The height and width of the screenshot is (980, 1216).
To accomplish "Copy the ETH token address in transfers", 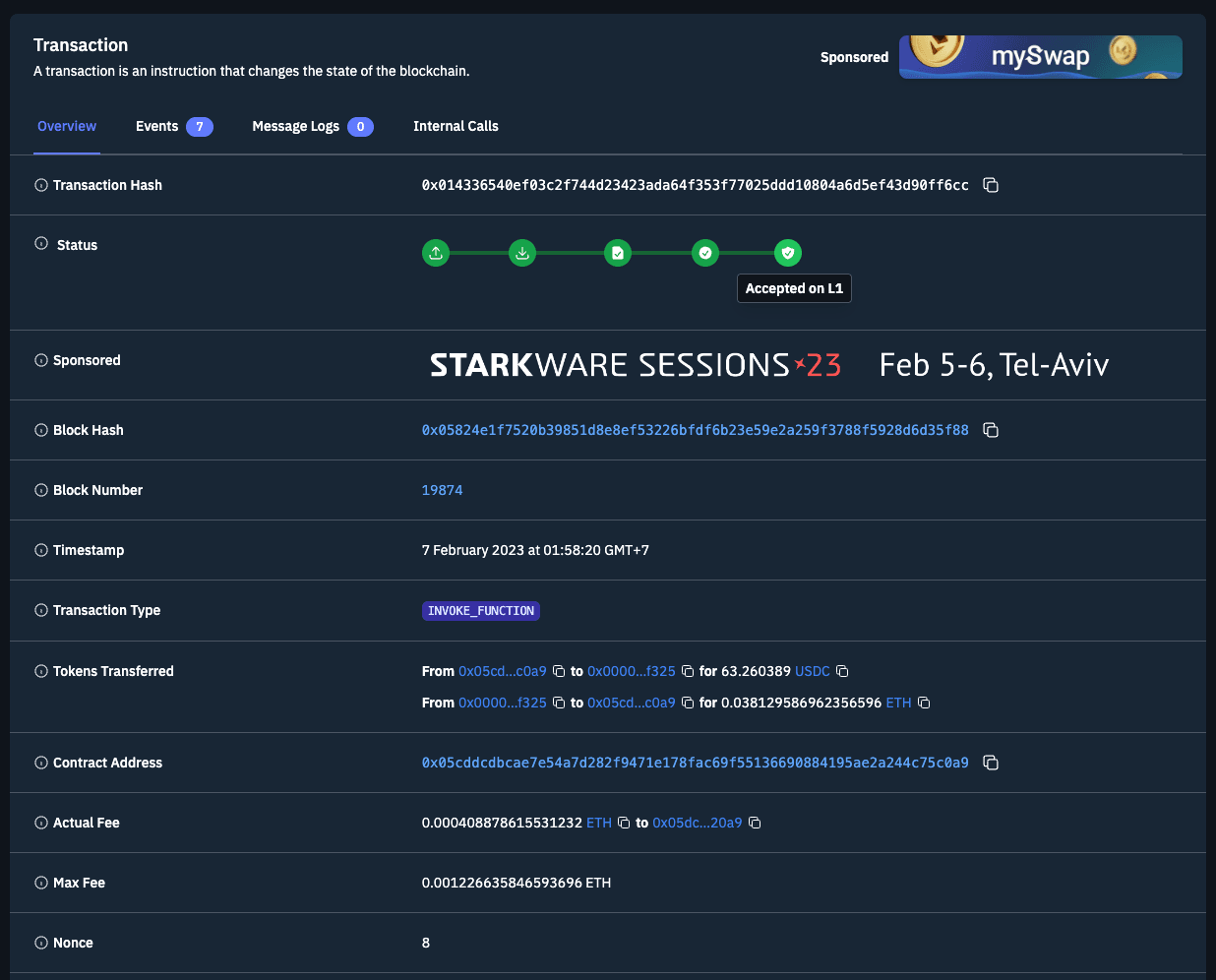I will click(924, 703).
